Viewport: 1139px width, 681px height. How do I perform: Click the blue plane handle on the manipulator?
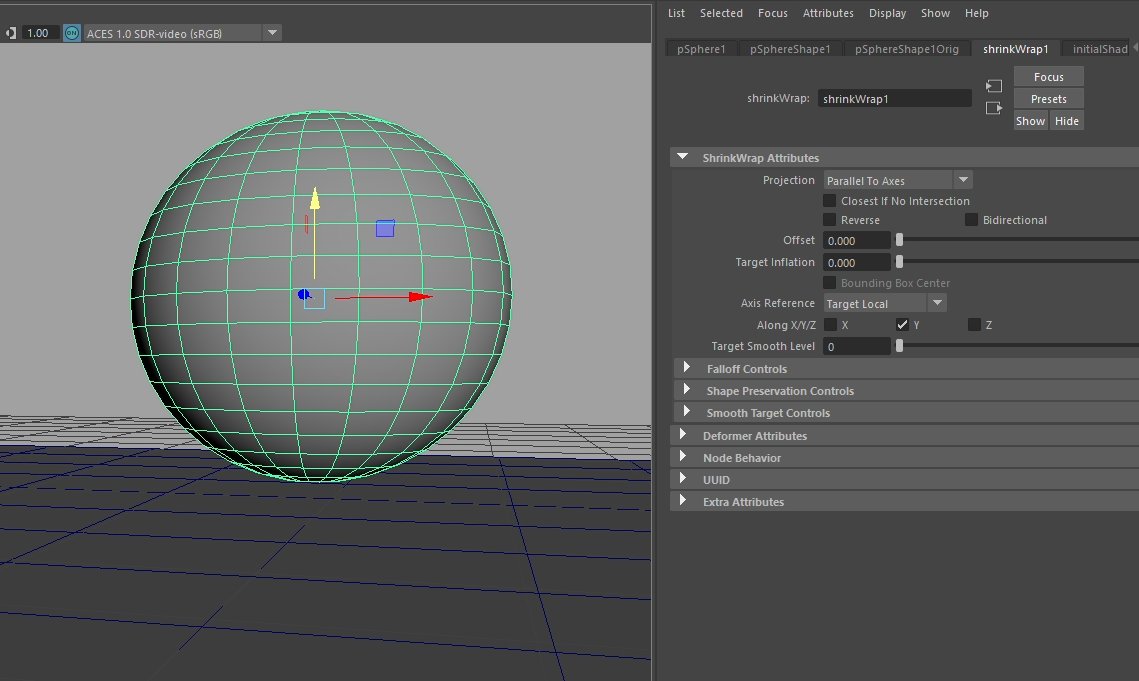pos(385,229)
